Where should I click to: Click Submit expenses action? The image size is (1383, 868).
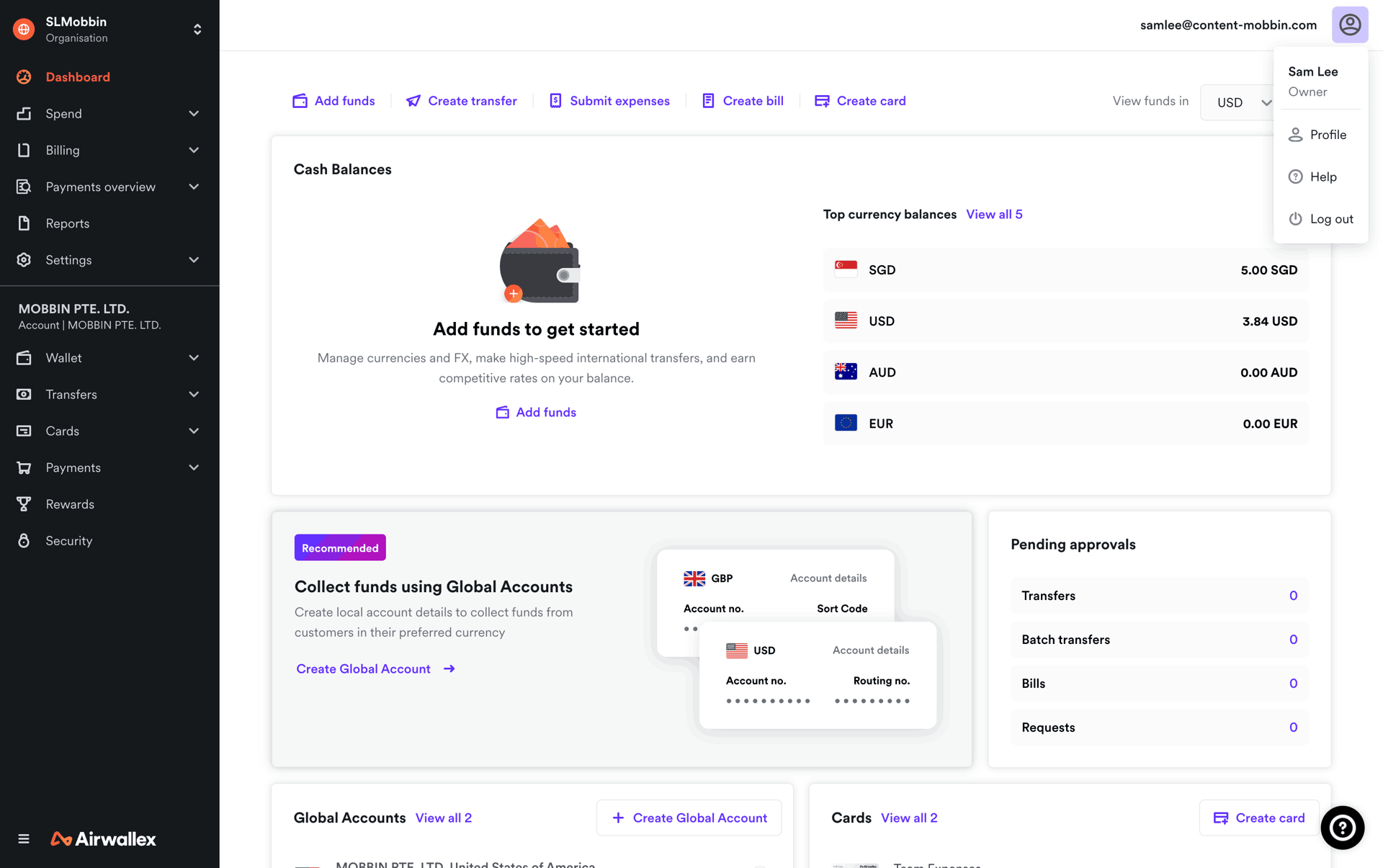click(609, 101)
